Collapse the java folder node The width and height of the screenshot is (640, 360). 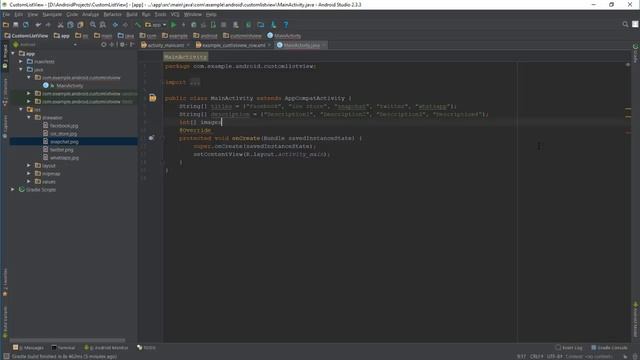(21, 69)
